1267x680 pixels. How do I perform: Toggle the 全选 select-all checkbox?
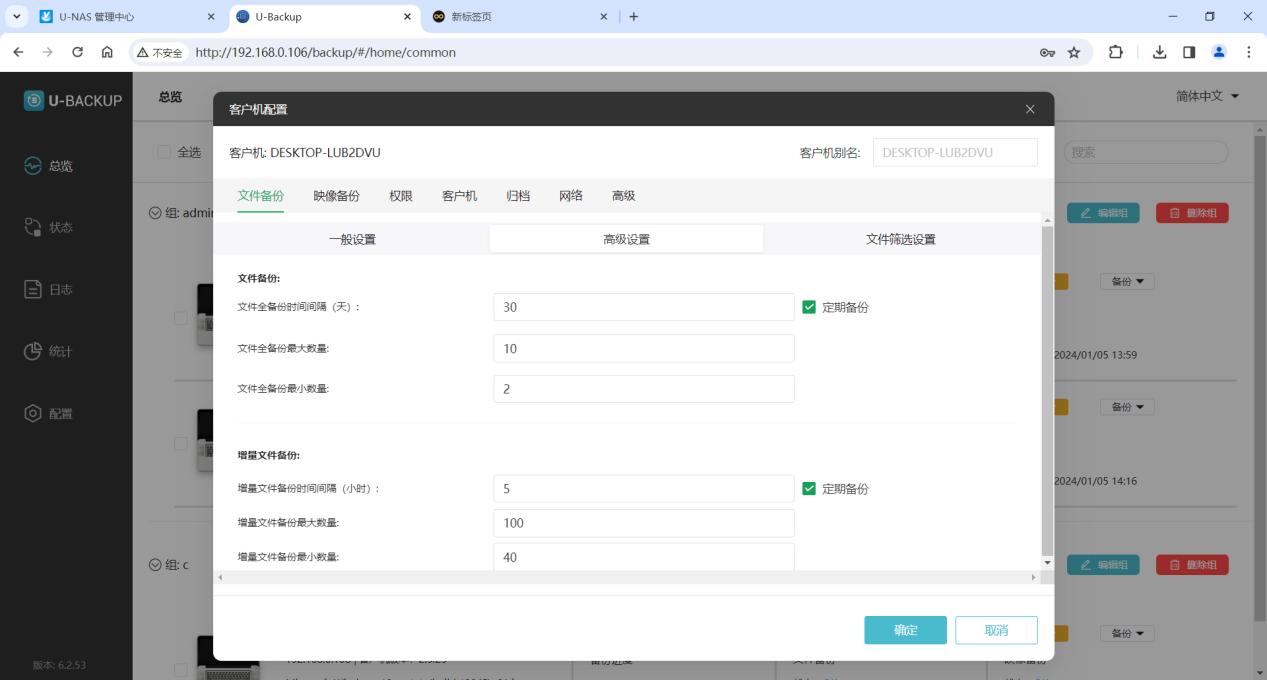point(164,152)
